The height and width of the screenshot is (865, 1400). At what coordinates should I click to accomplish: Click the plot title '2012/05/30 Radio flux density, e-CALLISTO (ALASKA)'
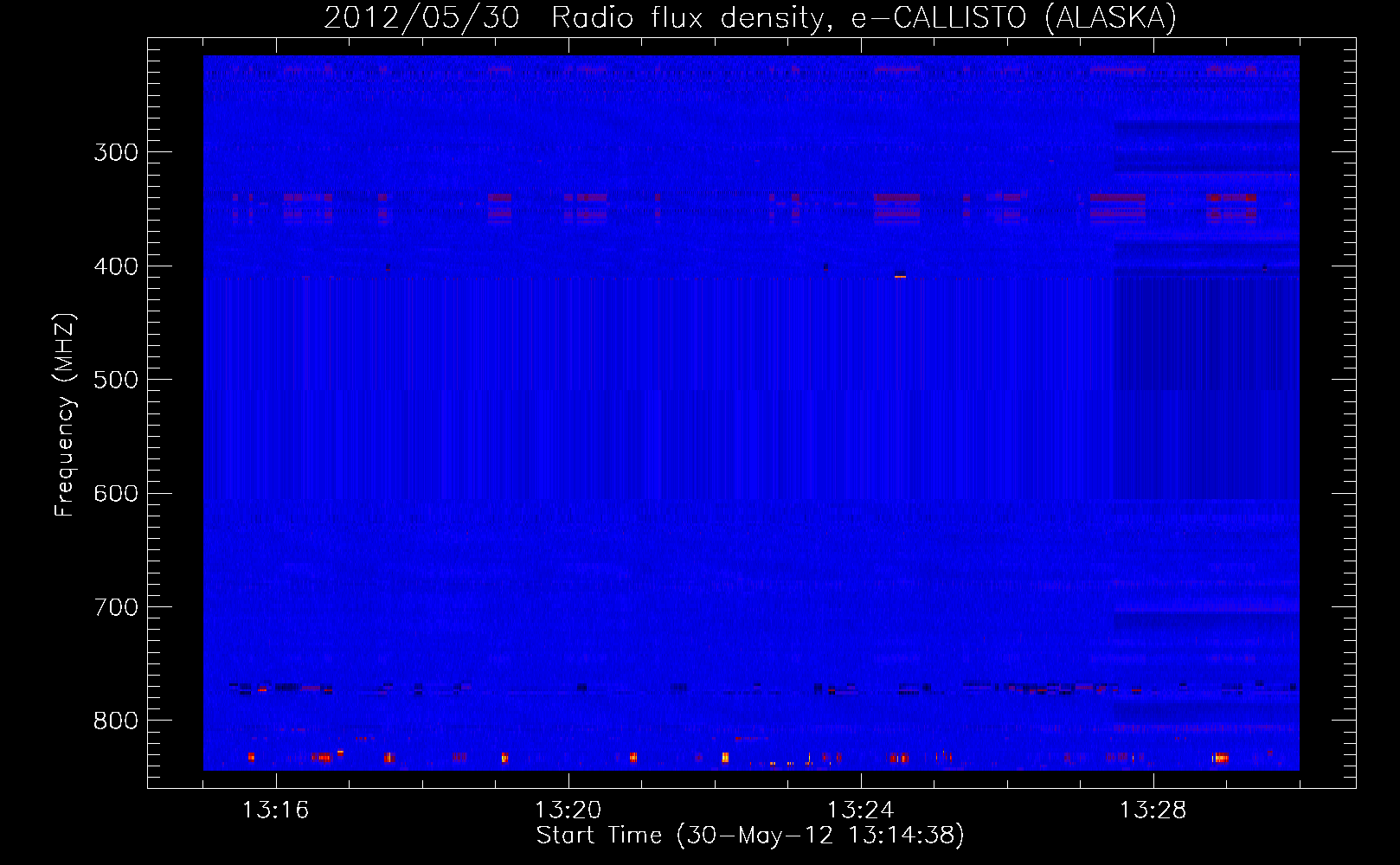click(x=750, y=18)
